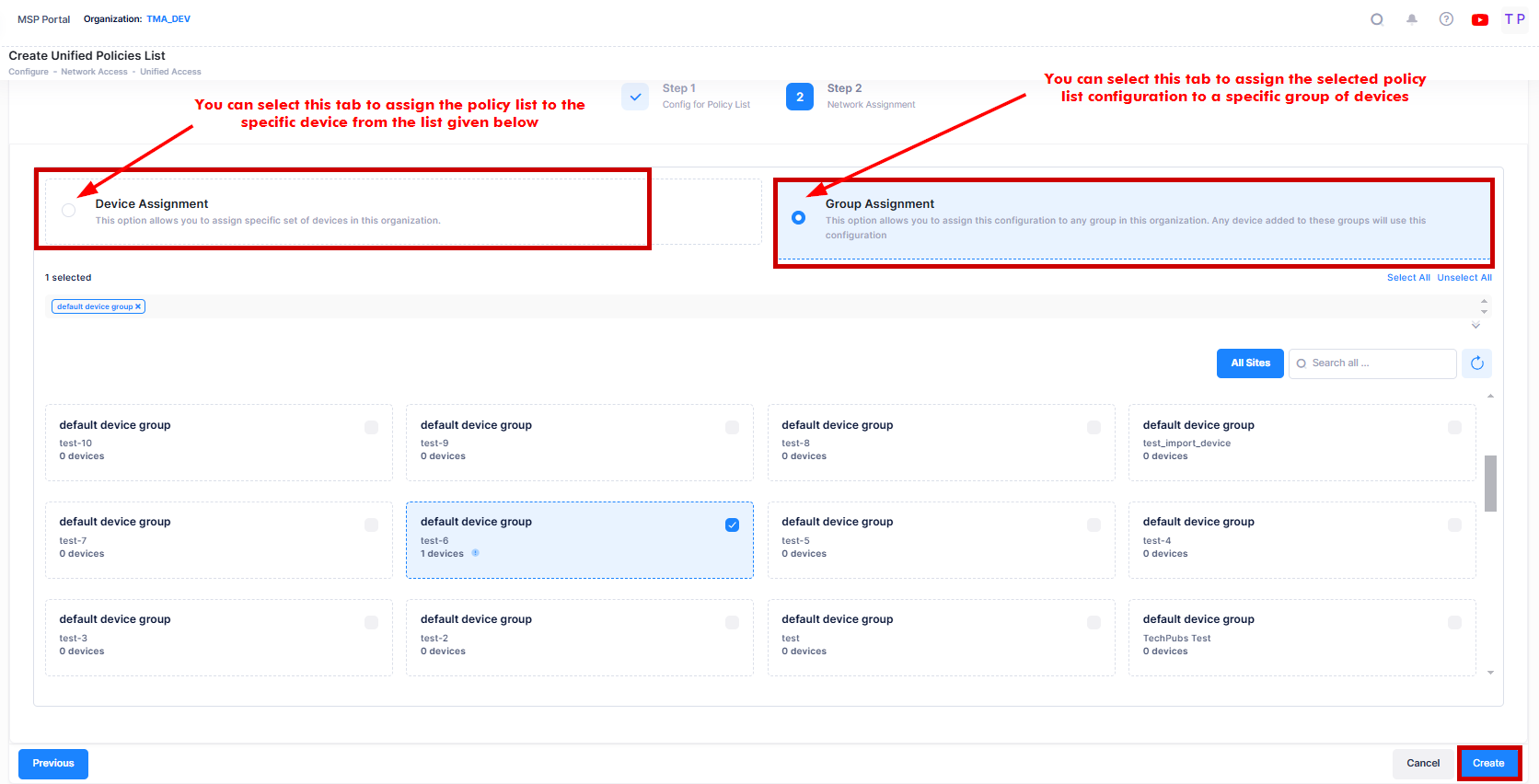Check the test-10 device group checkbox

pyautogui.click(x=371, y=427)
